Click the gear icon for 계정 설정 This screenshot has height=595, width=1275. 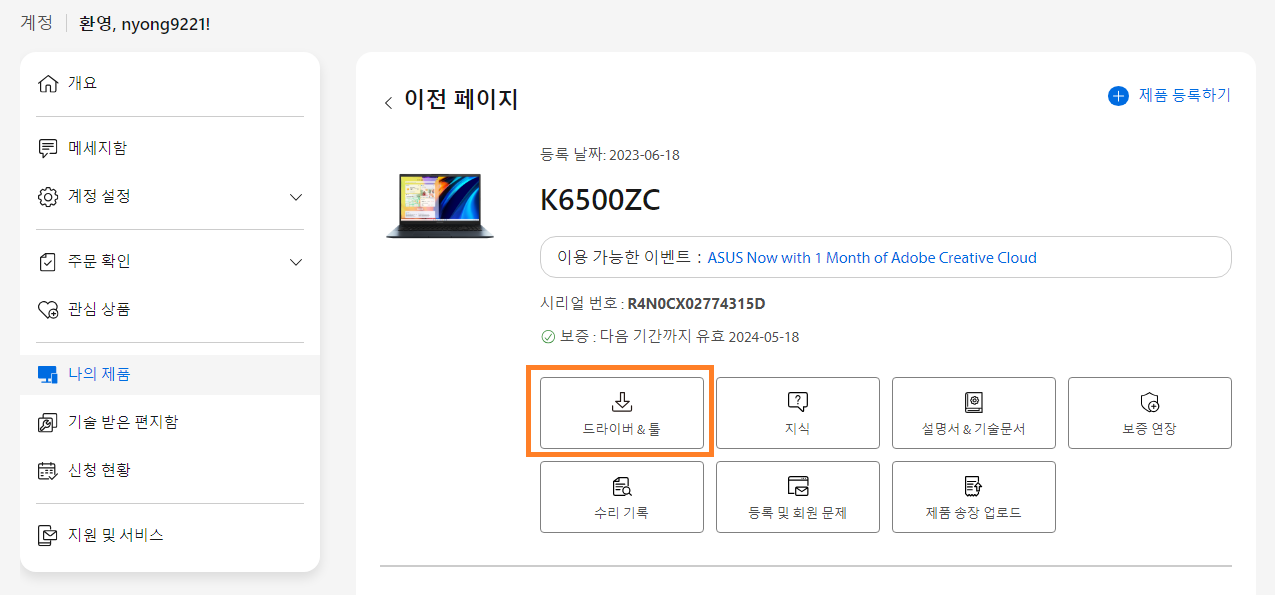pyautogui.click(x=47, y=197)
